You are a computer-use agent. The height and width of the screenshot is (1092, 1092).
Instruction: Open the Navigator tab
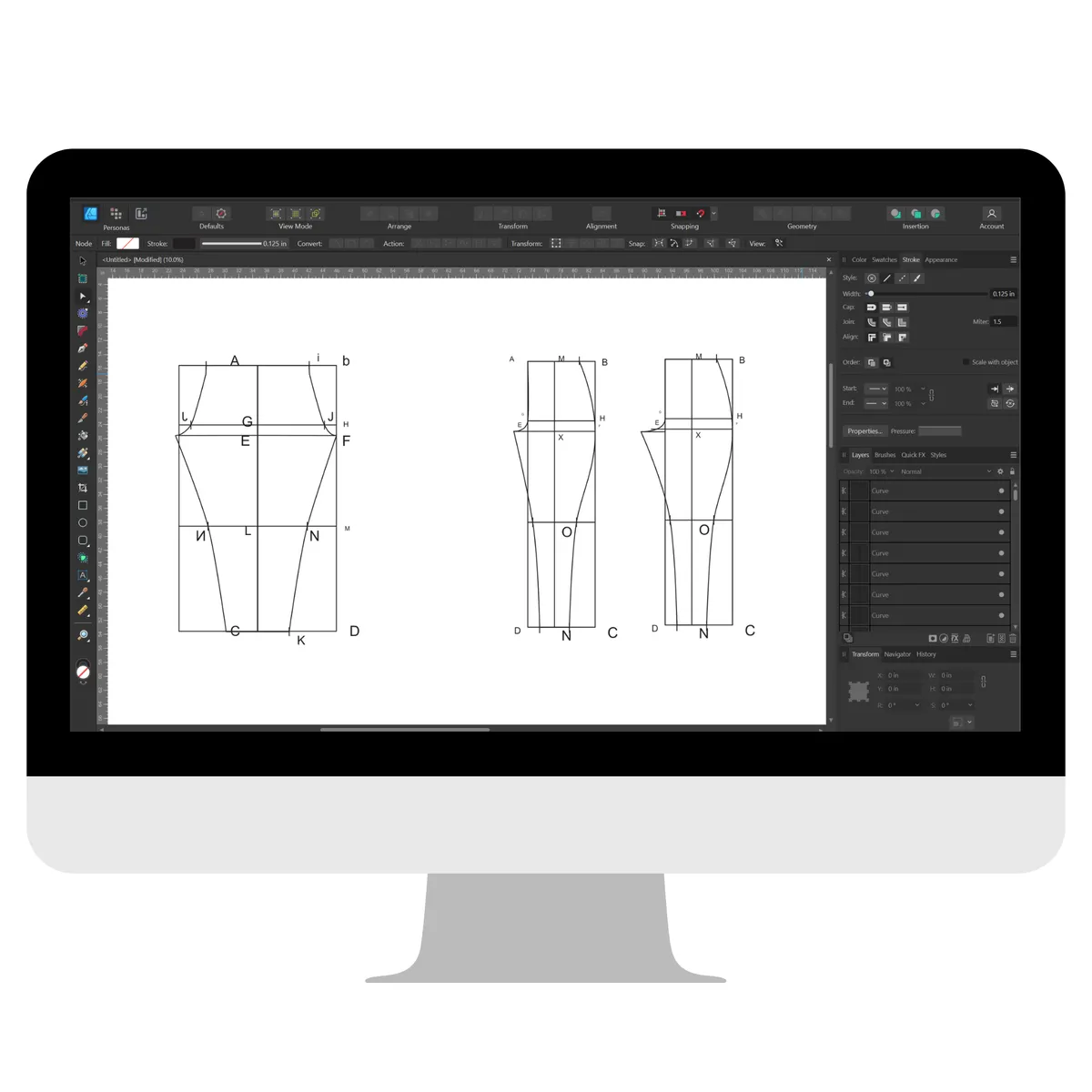[x=897, y=654]
